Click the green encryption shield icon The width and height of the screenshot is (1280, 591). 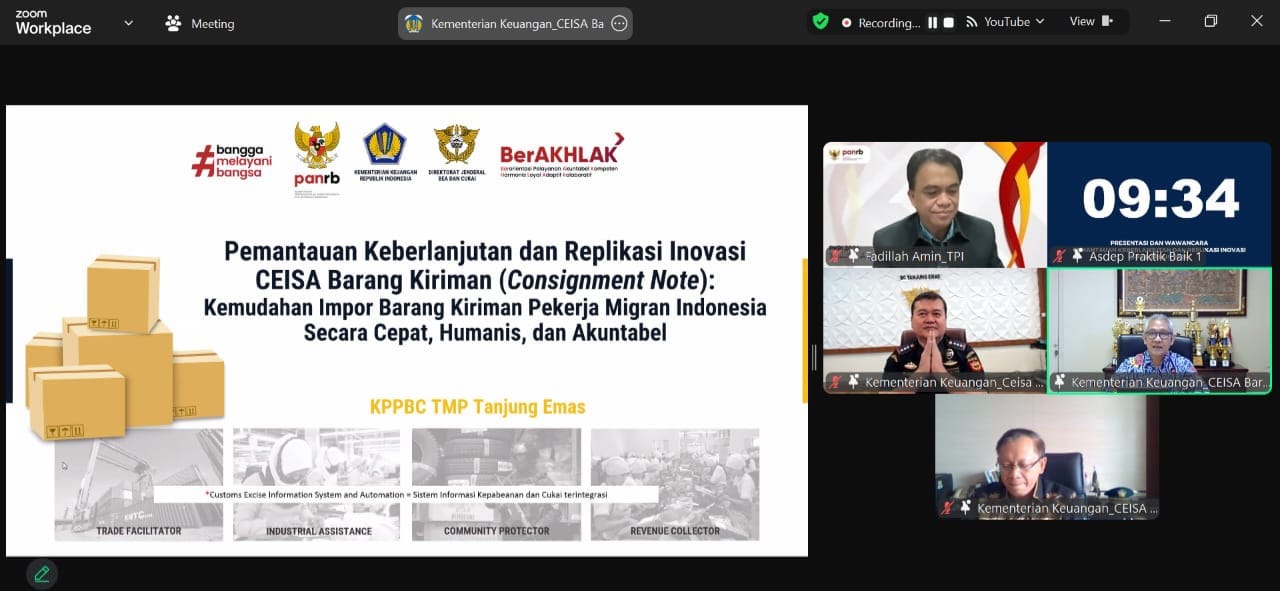[820, 21]
